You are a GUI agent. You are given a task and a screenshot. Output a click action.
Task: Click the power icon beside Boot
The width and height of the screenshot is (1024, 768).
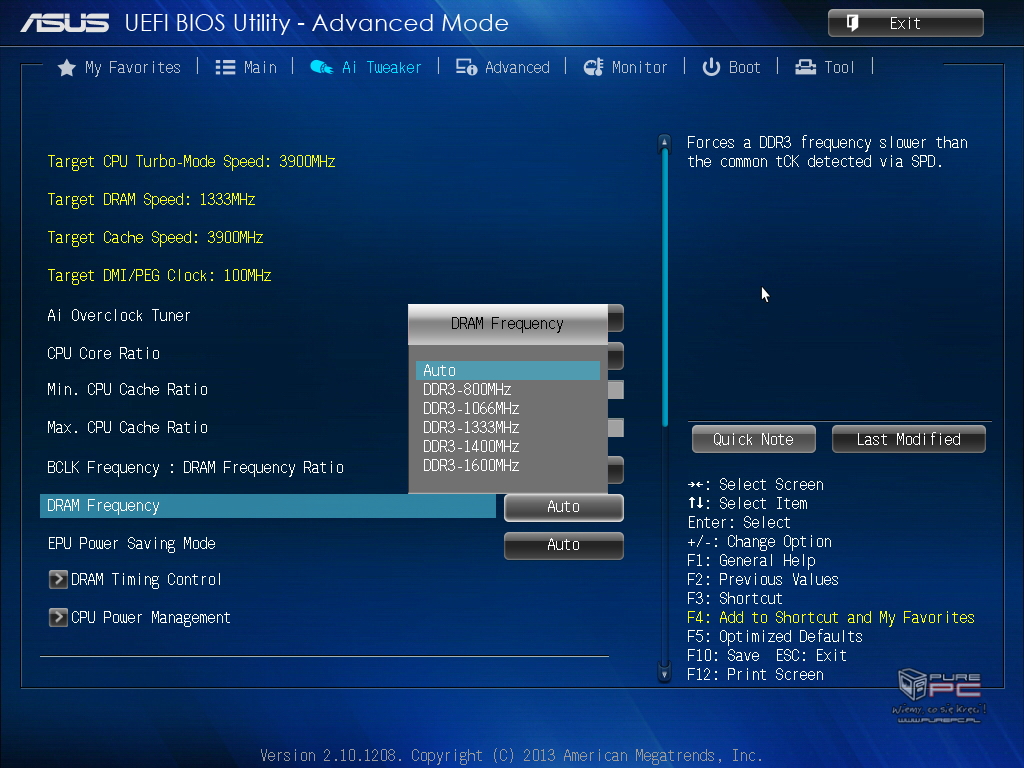pyautogui.click(x=711, y=68)
